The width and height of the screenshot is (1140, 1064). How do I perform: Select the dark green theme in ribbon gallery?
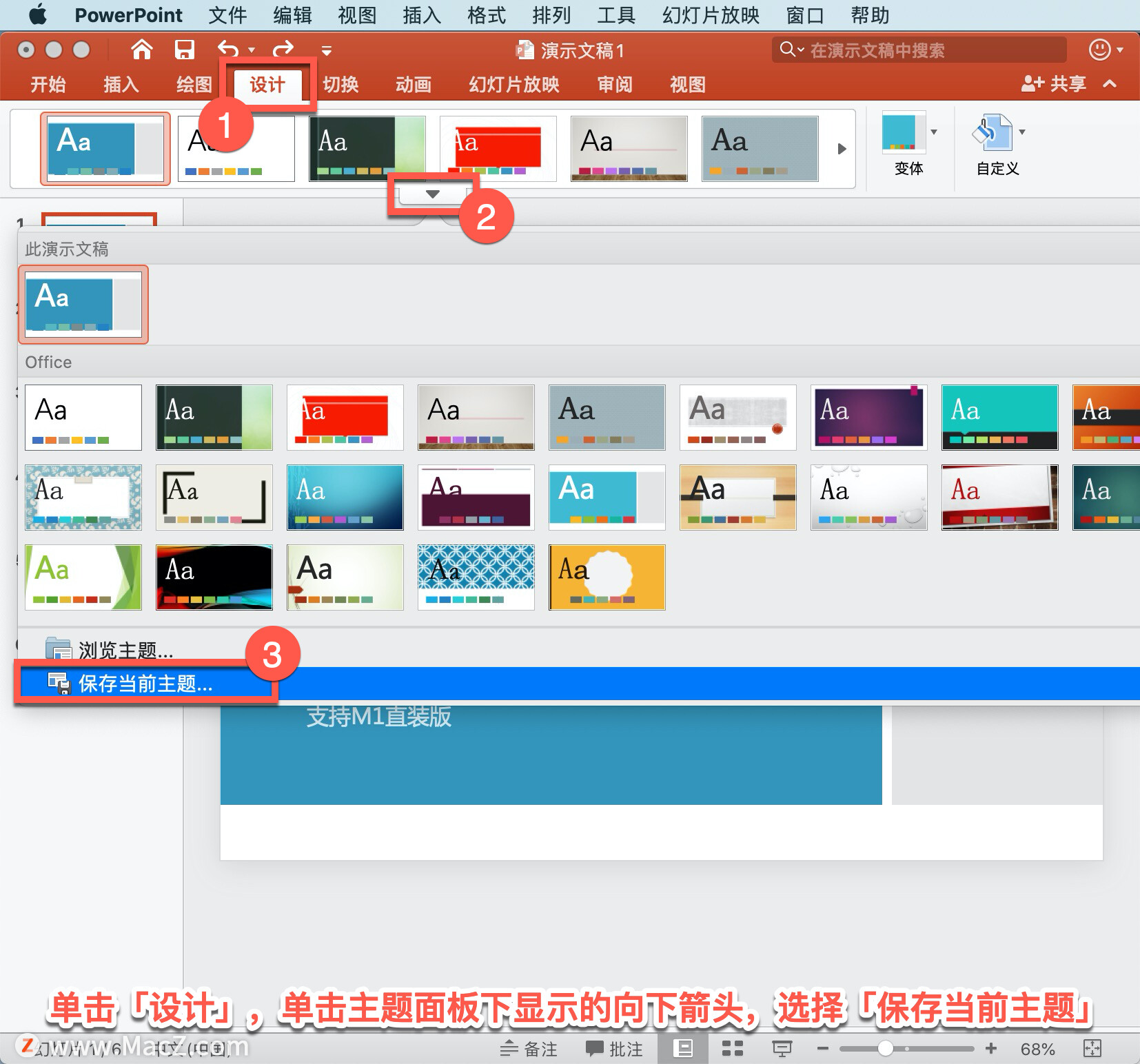[367, 149]
